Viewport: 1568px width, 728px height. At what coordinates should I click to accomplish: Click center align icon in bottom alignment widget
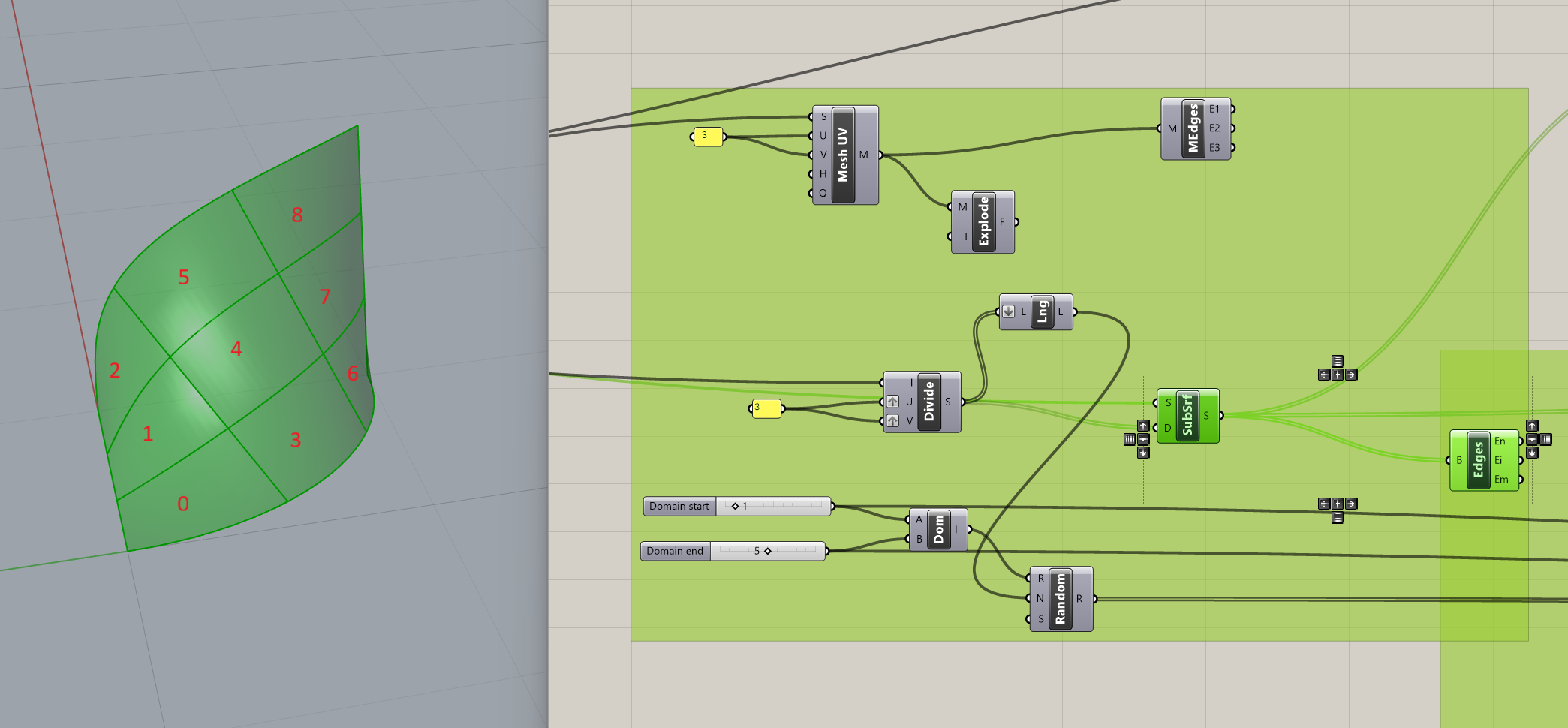pyautogui.click(x=1338, y=504)
